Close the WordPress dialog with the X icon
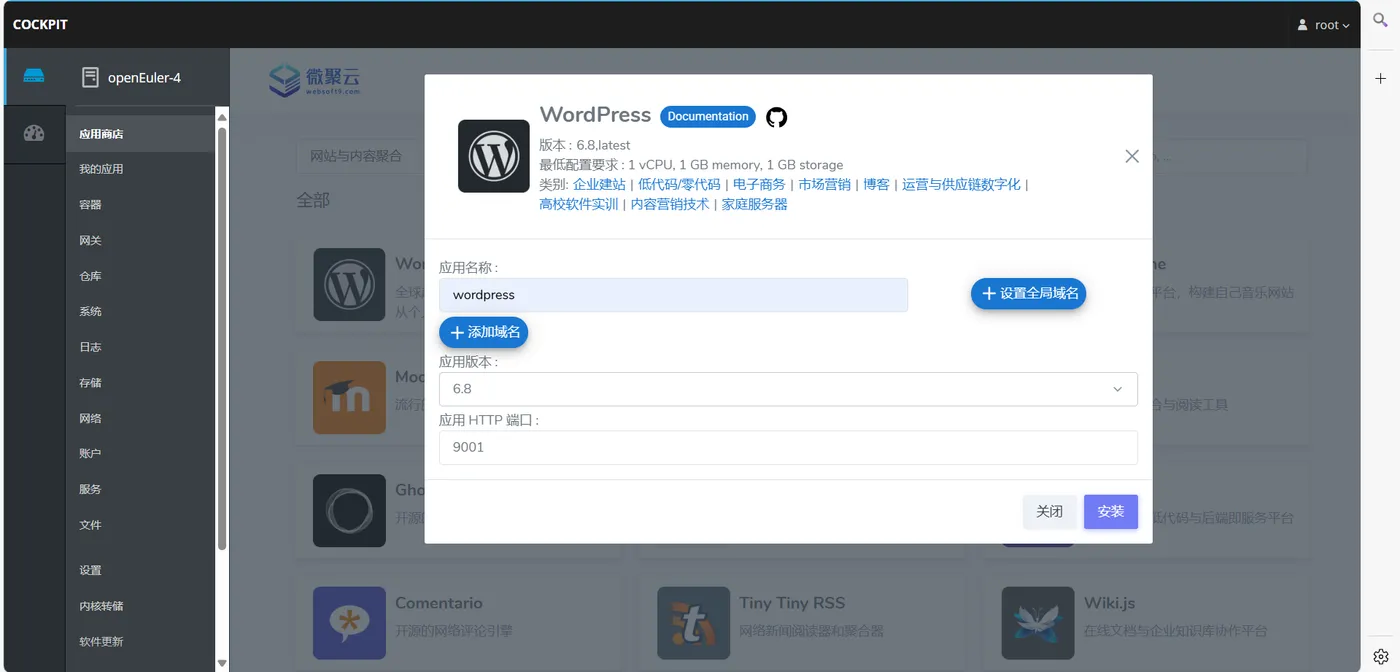 (1132, 156)
